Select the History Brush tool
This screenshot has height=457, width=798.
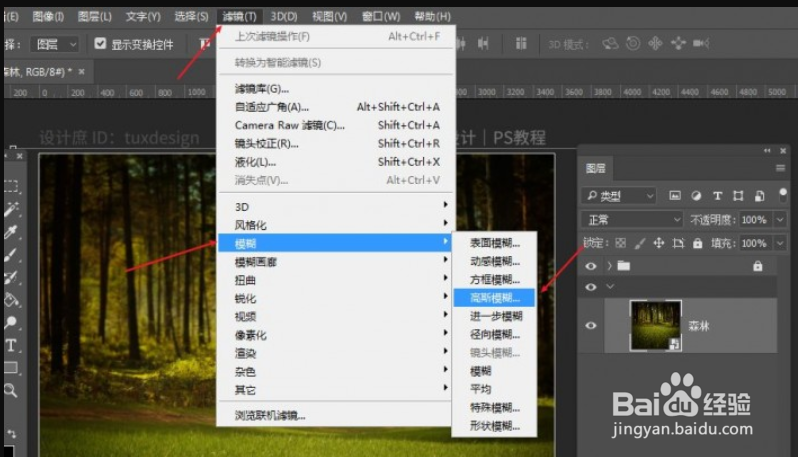pos(11,278)
